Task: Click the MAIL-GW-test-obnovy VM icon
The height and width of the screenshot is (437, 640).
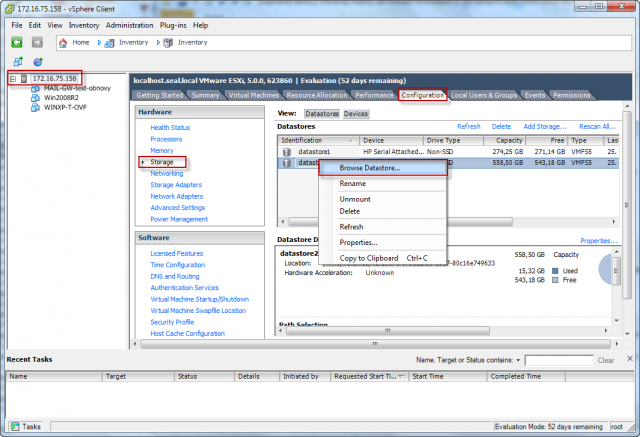Action: pyautogui.click(x=35, y=88)
